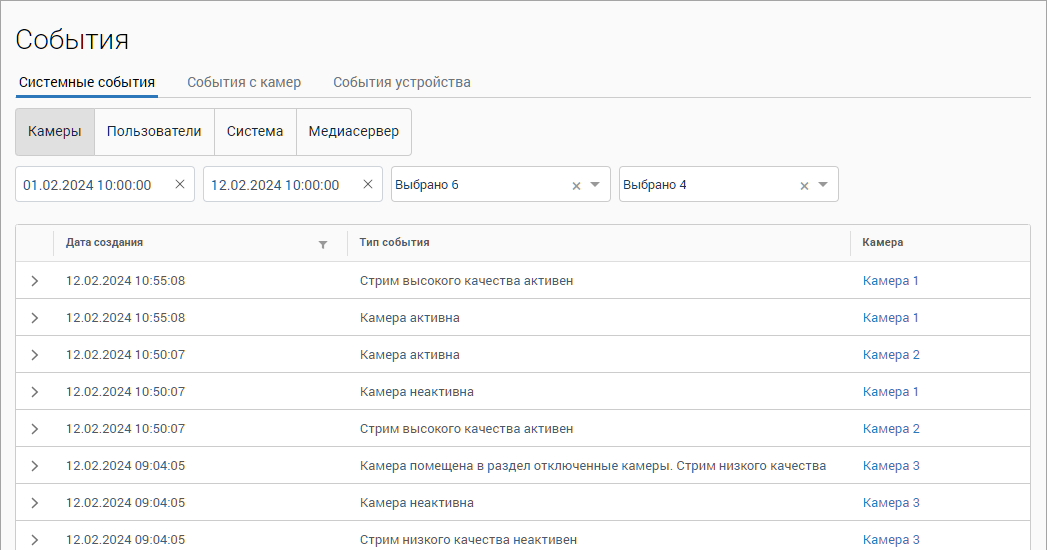Select the 'Пользователи' filter button
The height and width of the screenshot is (550, 1047).
tap(154, 132)
